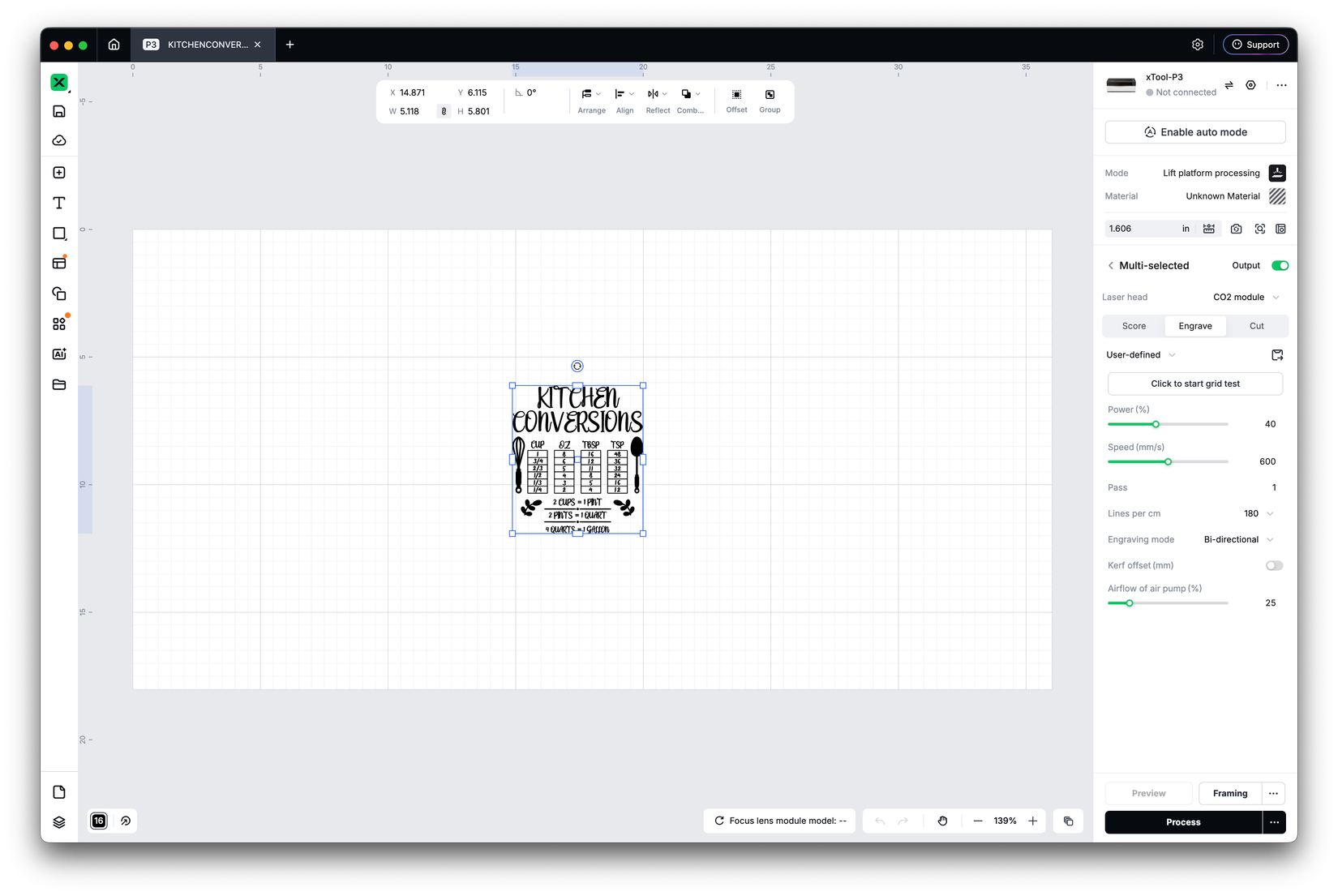Click the Framing button

1230,793
